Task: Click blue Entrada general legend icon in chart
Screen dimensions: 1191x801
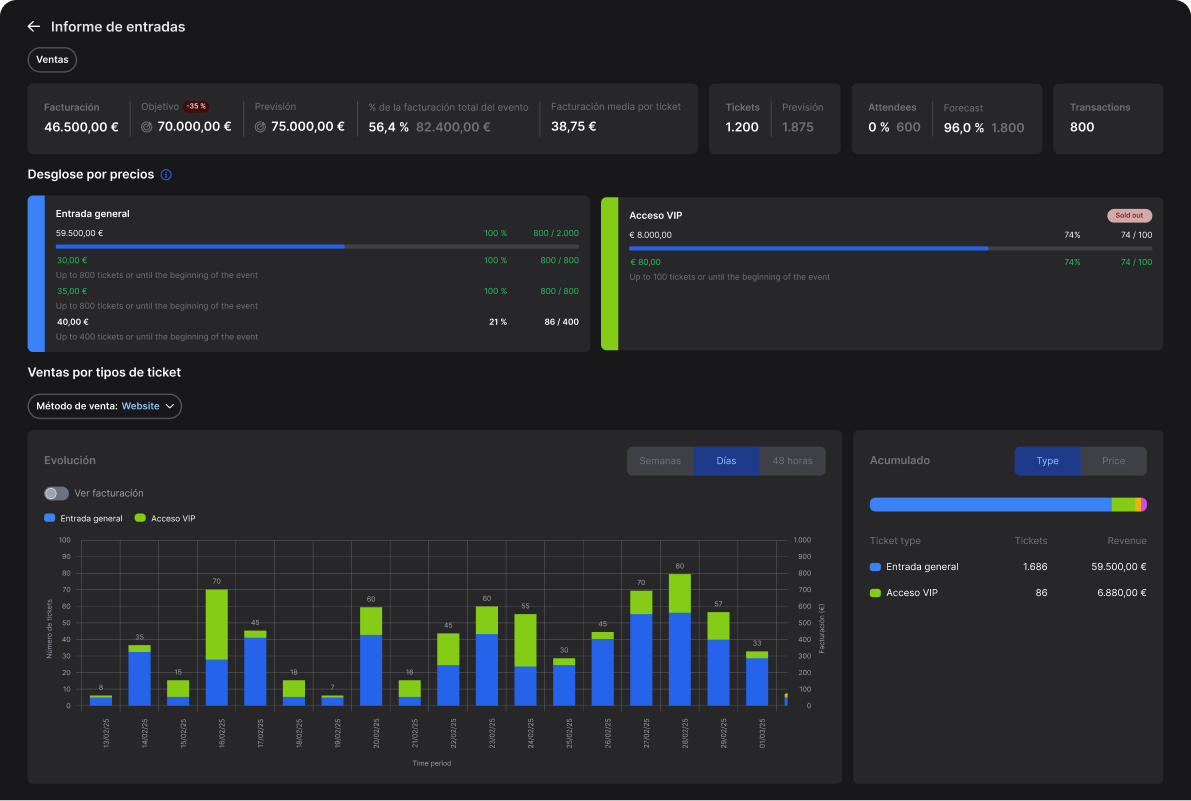Action: [x=50, y=518]
